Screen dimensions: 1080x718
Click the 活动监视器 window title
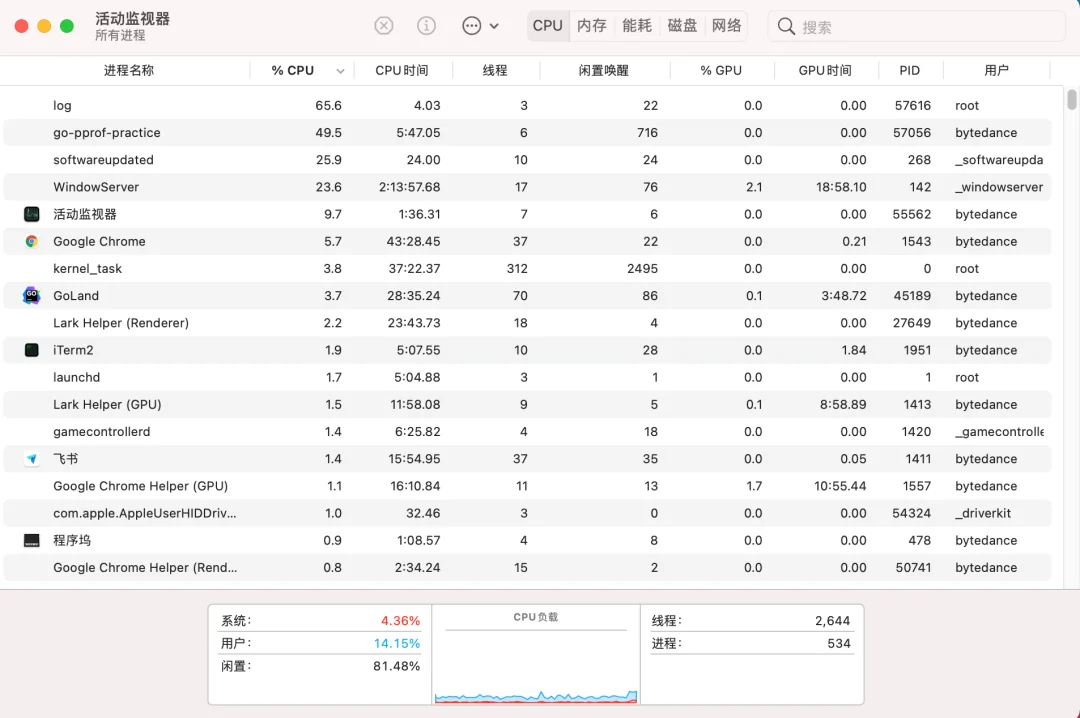point(132,19)
